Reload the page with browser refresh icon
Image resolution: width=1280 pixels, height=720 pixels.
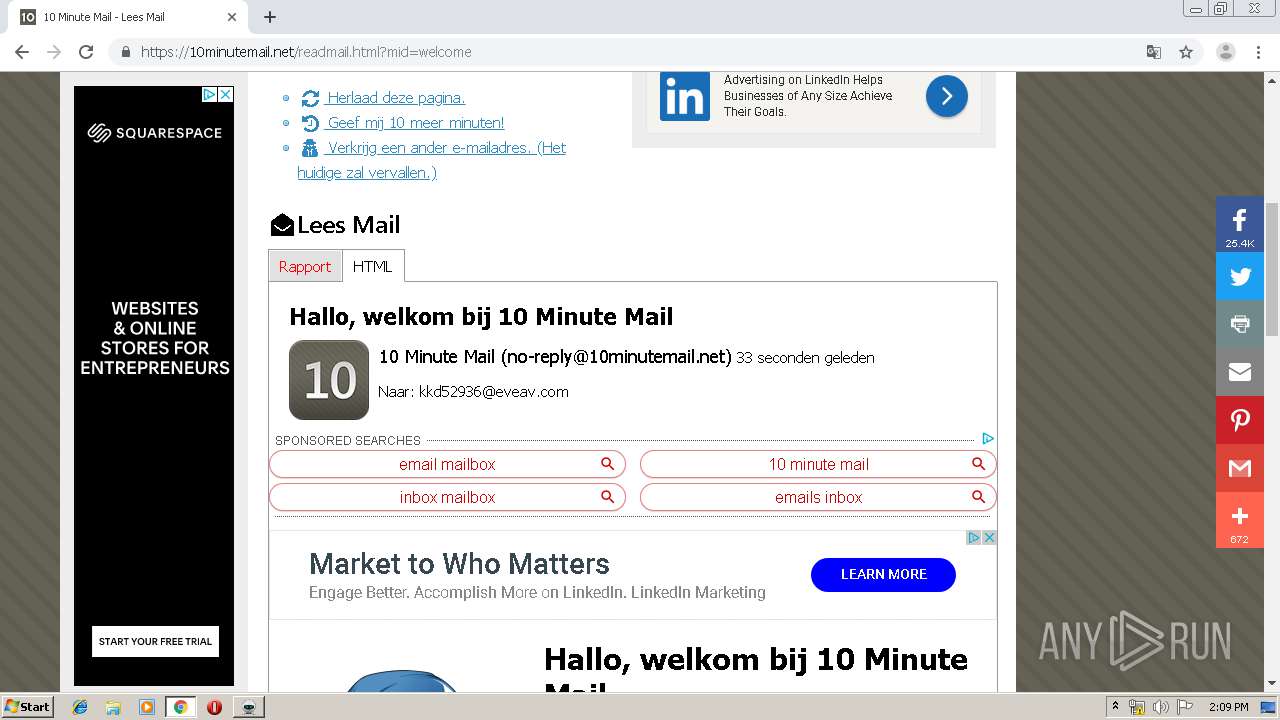click(x=86, y=52)
